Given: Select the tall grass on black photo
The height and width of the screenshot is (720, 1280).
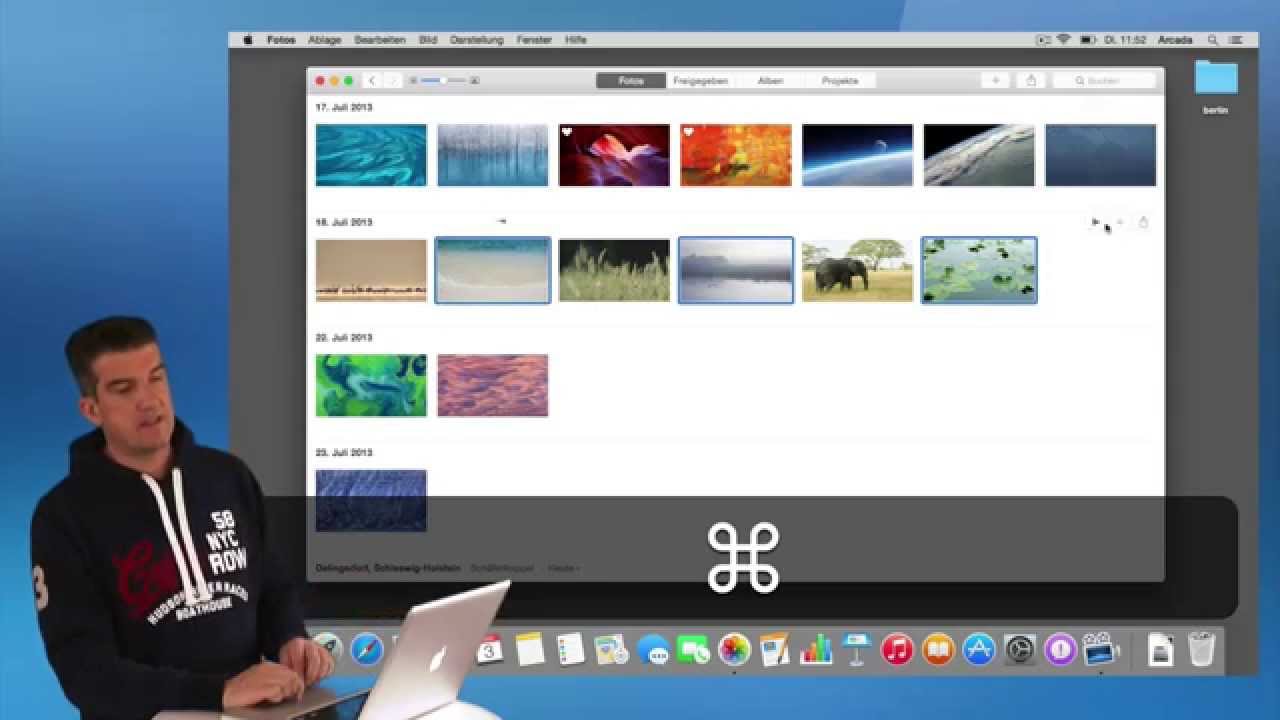Looking at the screenshot, I should click(614, 270).
